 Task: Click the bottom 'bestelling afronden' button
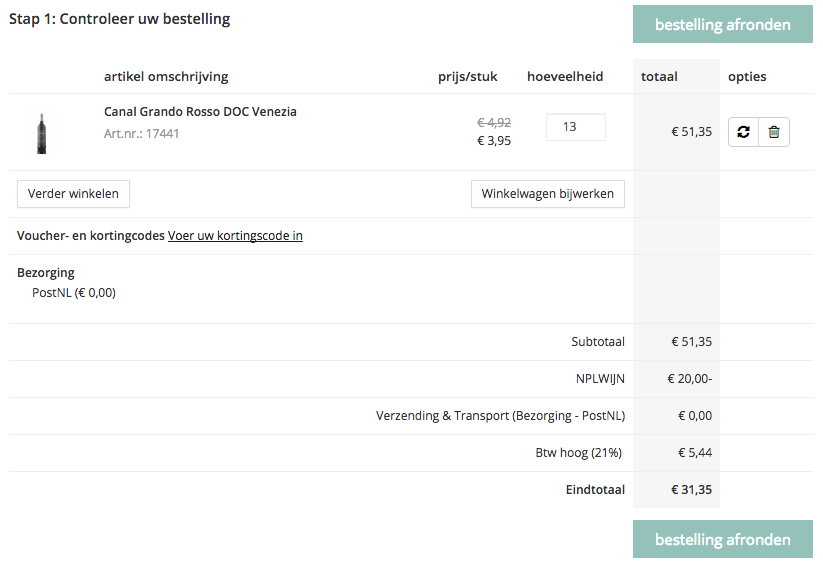pyautogui.click(x=722, y=540)
